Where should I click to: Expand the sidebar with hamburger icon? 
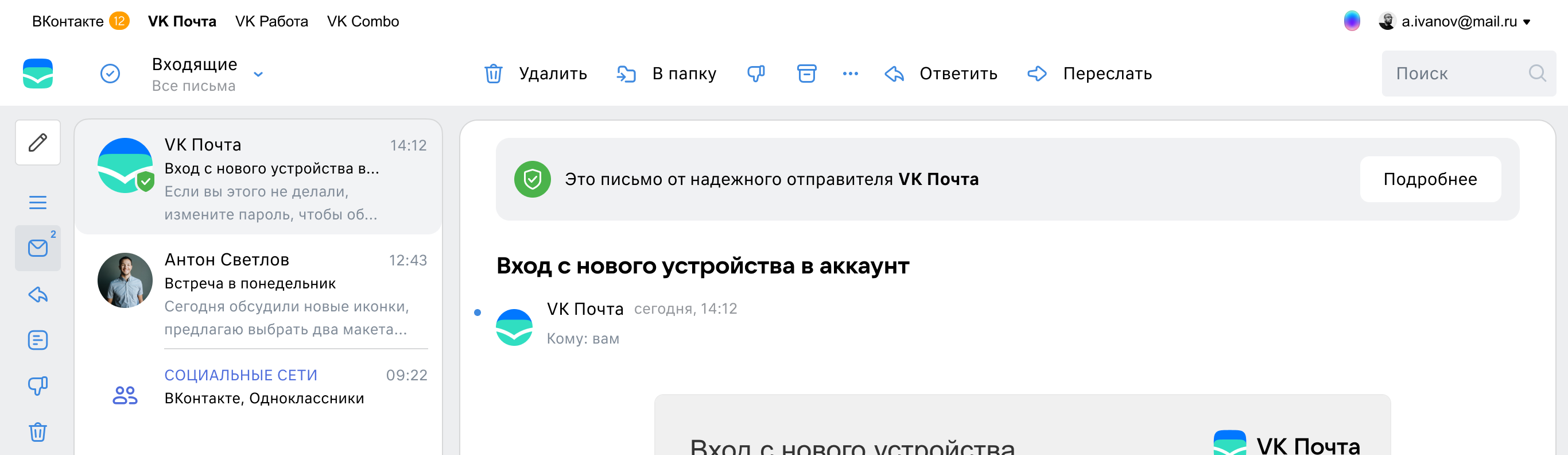coord(38,202)
